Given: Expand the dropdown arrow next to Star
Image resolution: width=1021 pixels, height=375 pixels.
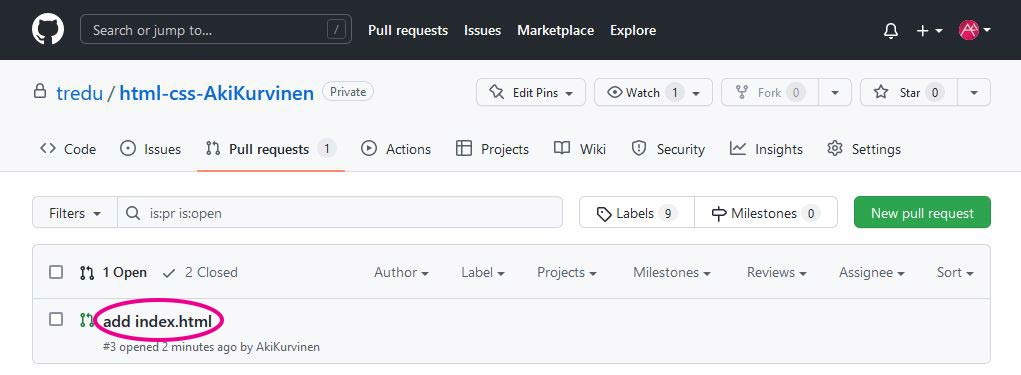Looking at the screenshot, I should pyautogui.click(x=974, y=92).
